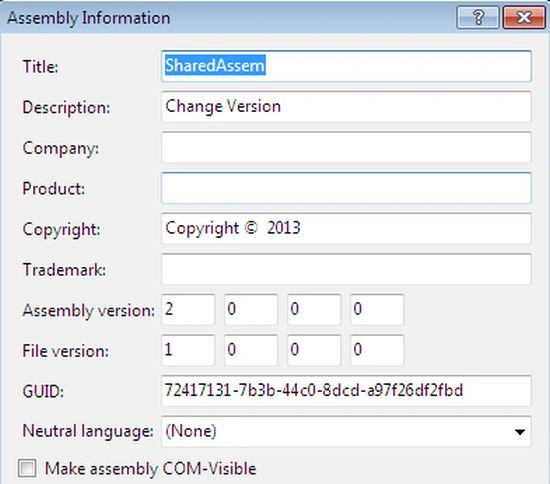Focus the empty Product field
550x484 pixels.
[346, 188]
